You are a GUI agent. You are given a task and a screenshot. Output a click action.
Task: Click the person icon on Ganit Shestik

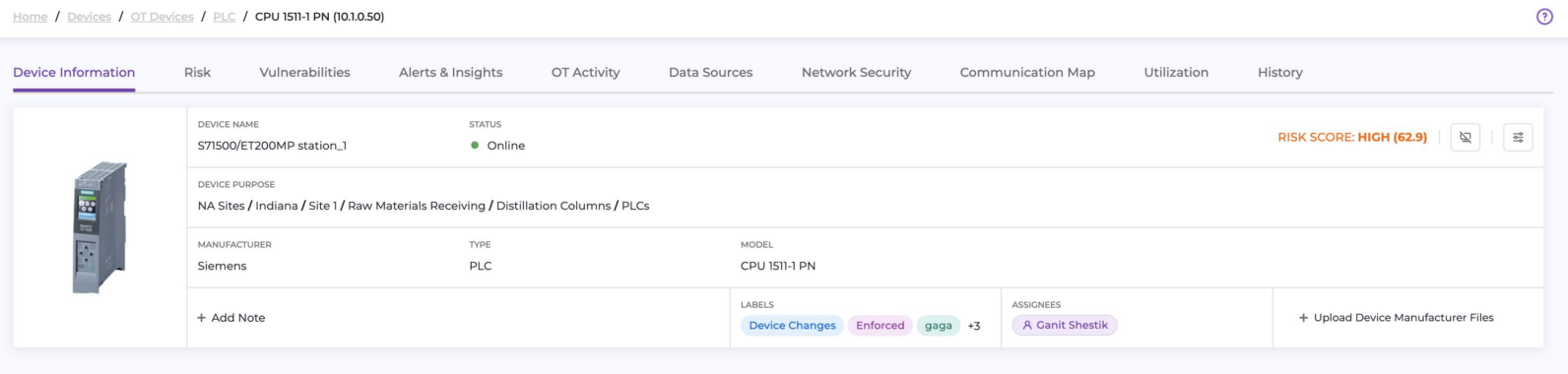pyautogui.click(x=1027, y=325)
